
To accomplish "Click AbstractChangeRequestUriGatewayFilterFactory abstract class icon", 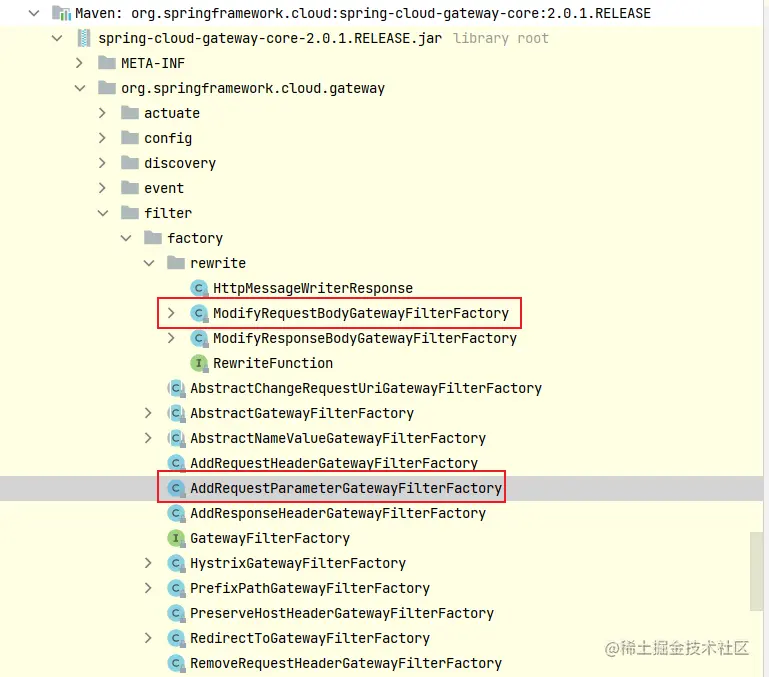I will [x=176, y=389].
